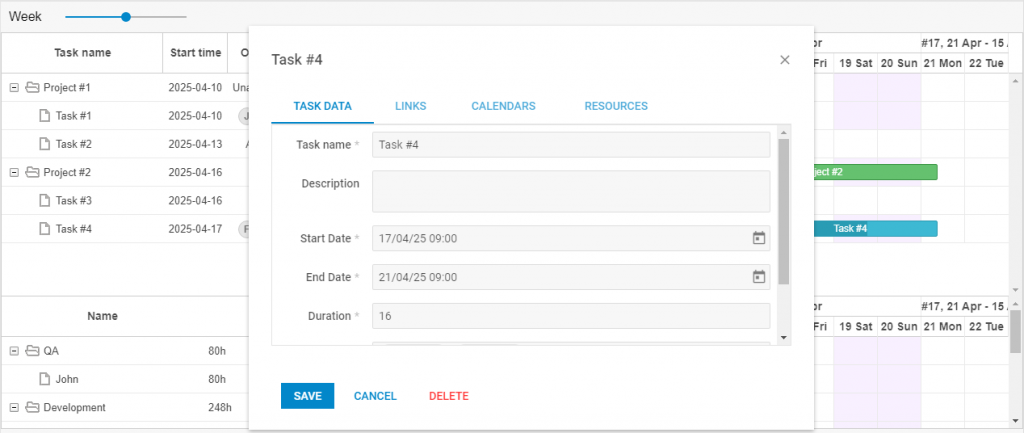Click the End Date input field
Image resolution: width=1024 pixels, height=433 pixels.
coord(571,277)
